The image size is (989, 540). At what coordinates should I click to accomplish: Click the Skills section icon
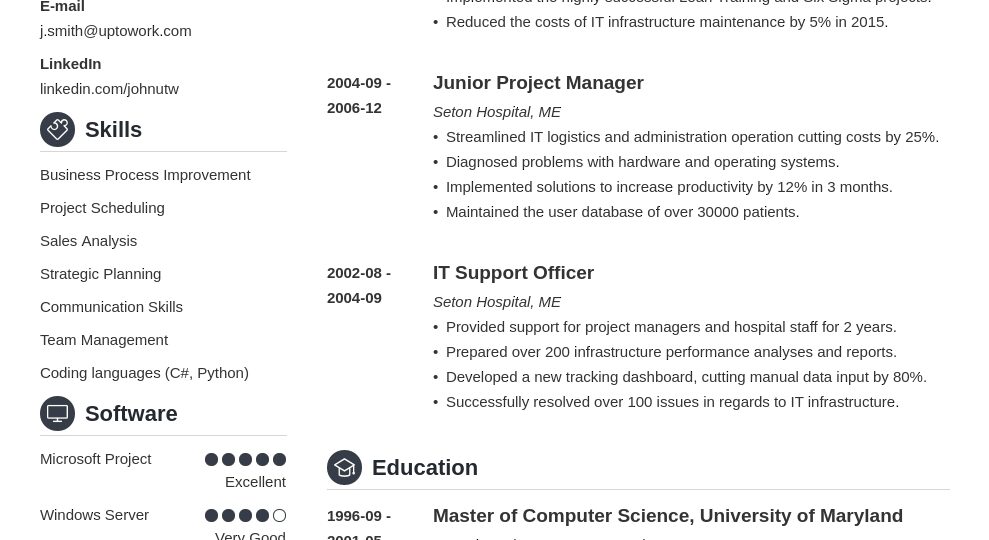[x=57, y=130]
